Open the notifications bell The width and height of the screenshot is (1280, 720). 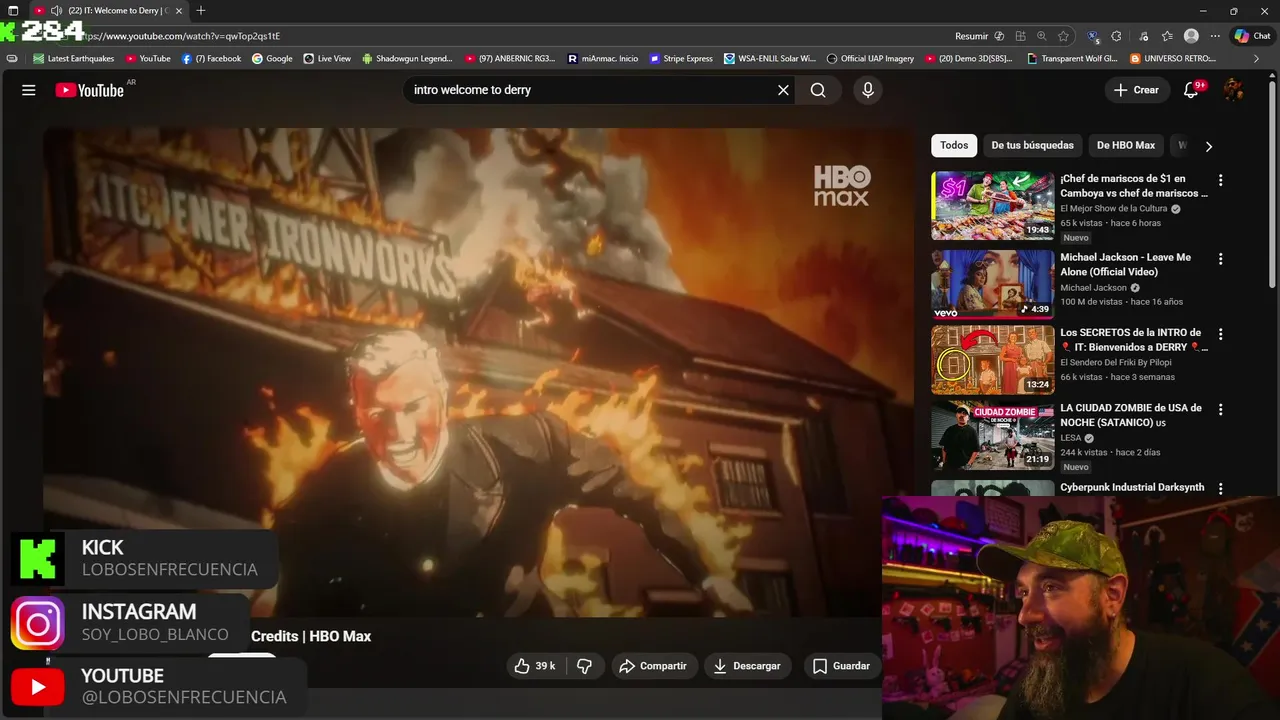pyautogui.click(x=1191, y=90)
